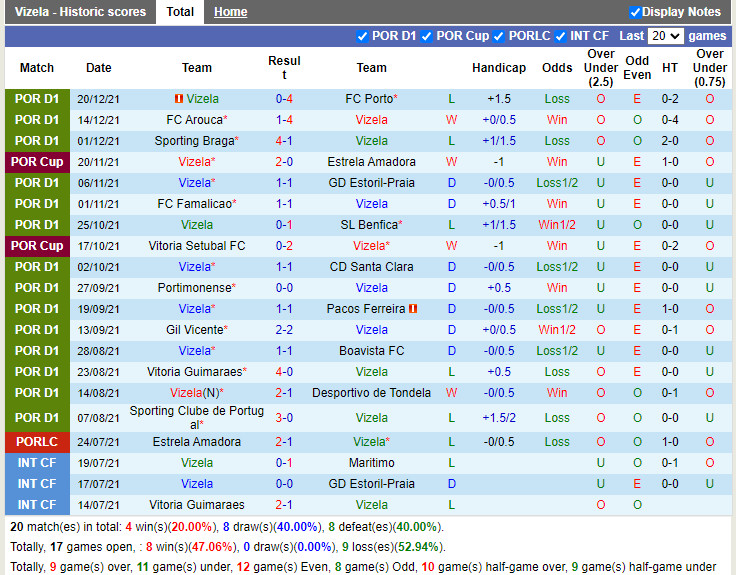Click the Odds column header
736x575 pixels.
(x=557, y=68)
